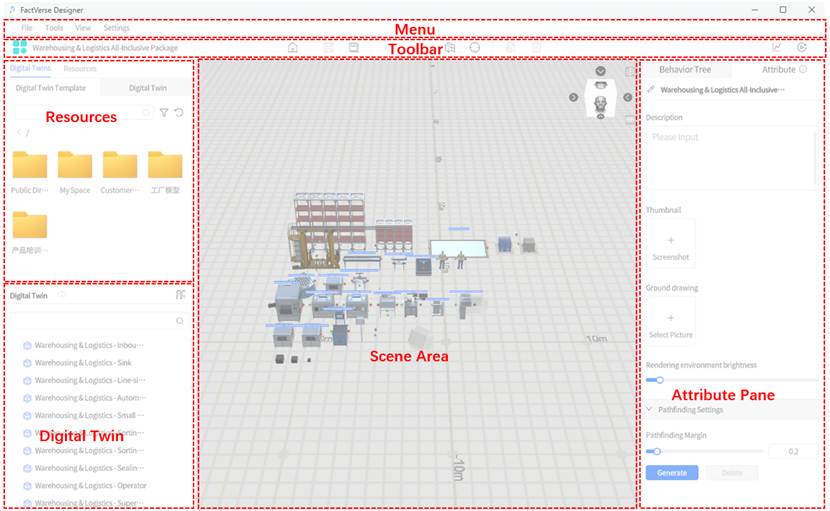Rotate view using top arrow above view cube
Screen dimensions: 830x511
pos(600,71)
